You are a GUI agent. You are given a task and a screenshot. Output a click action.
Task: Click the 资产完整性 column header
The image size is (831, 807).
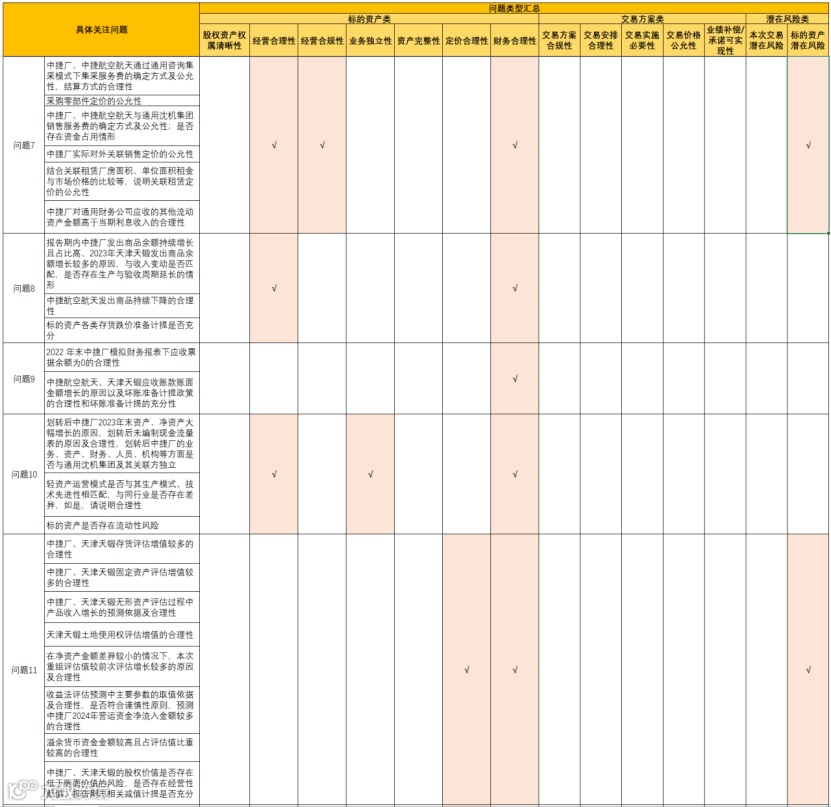coord(418,40)
